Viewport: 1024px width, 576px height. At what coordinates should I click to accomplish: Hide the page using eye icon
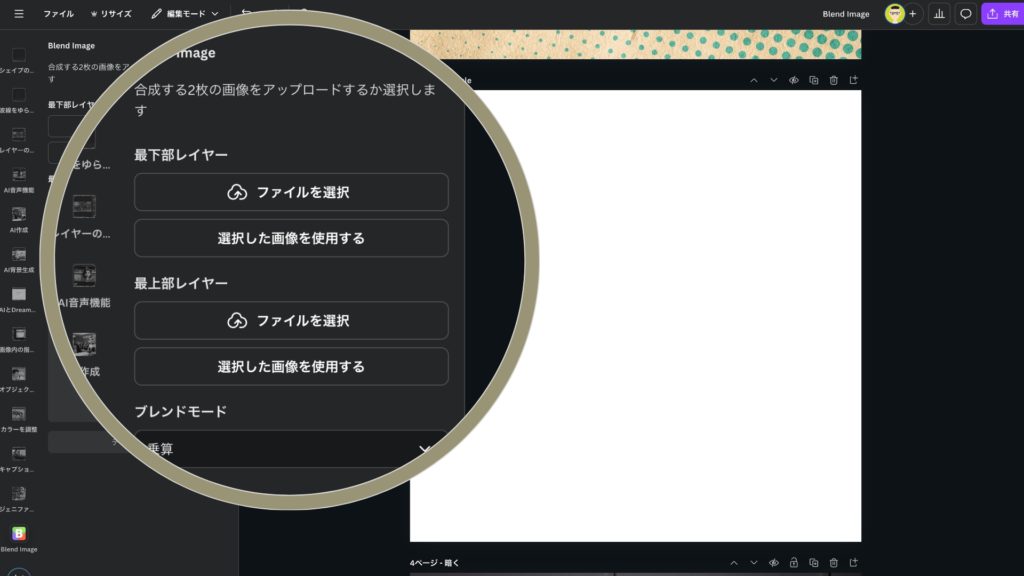(x=793, y=80)
